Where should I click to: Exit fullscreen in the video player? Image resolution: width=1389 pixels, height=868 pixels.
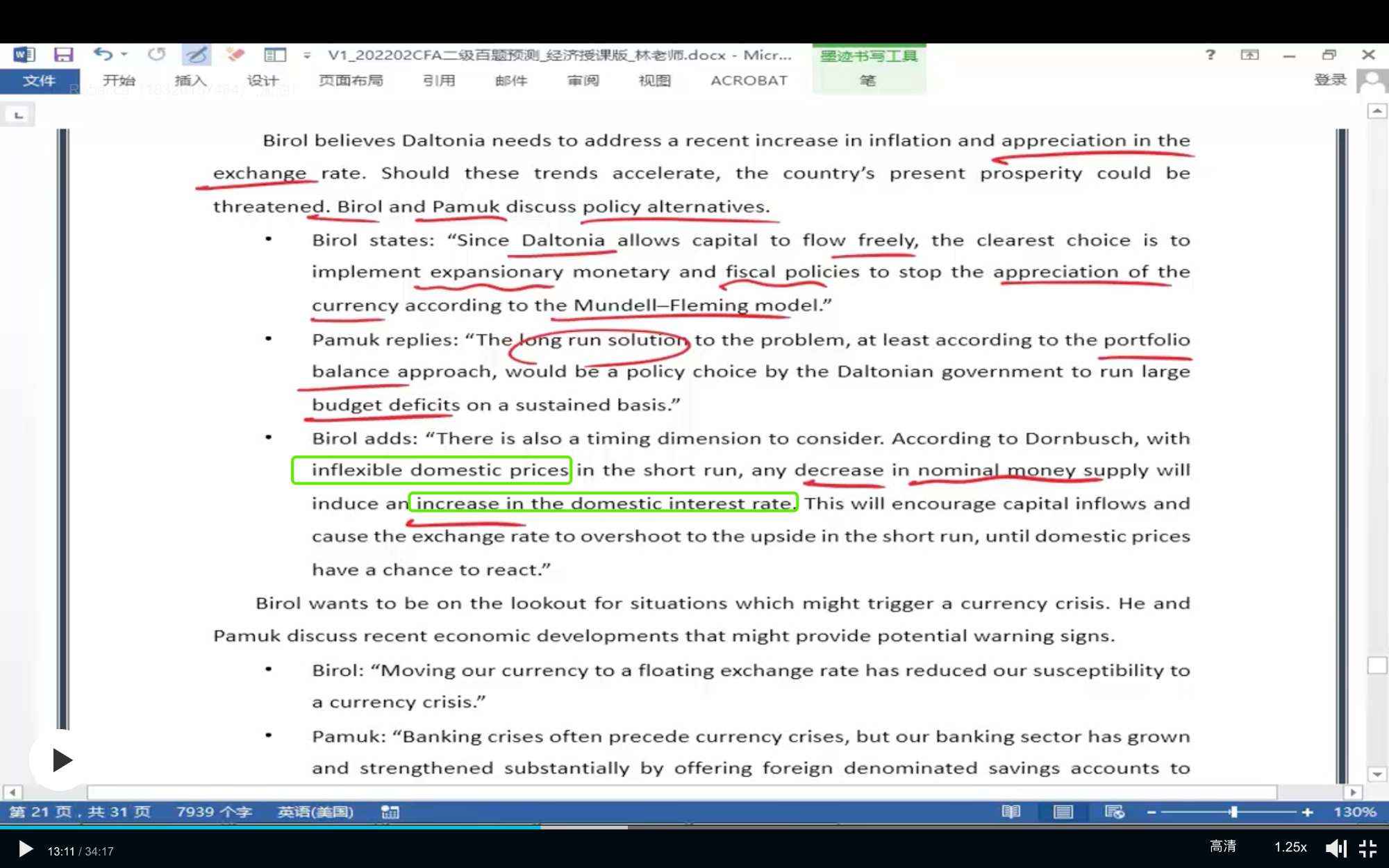coord(1367,849)
